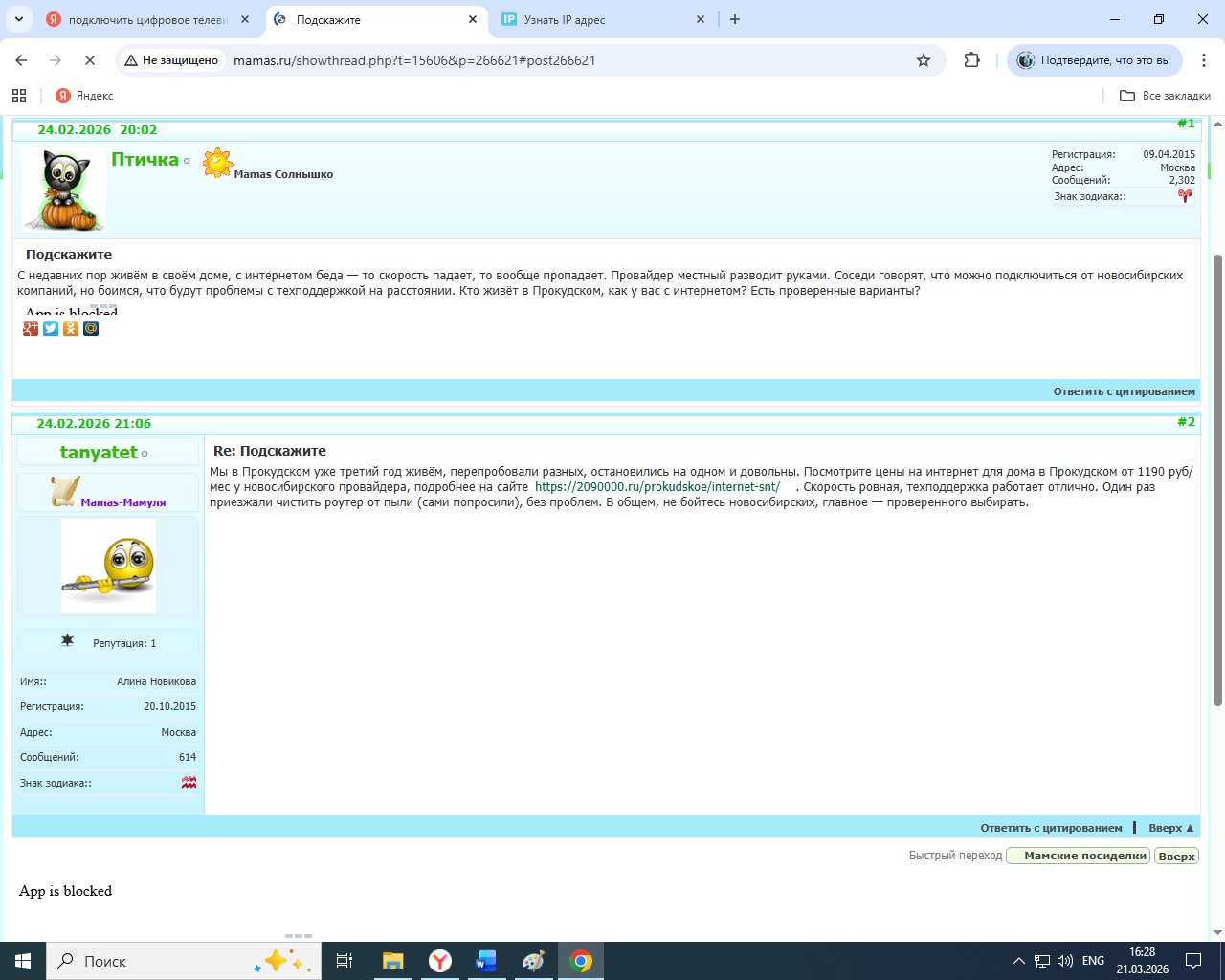This screenshot has height=980, width=1225.
Task: Open post number #2 permalink
Action: pyautogui.click(x=1187, y=422)
